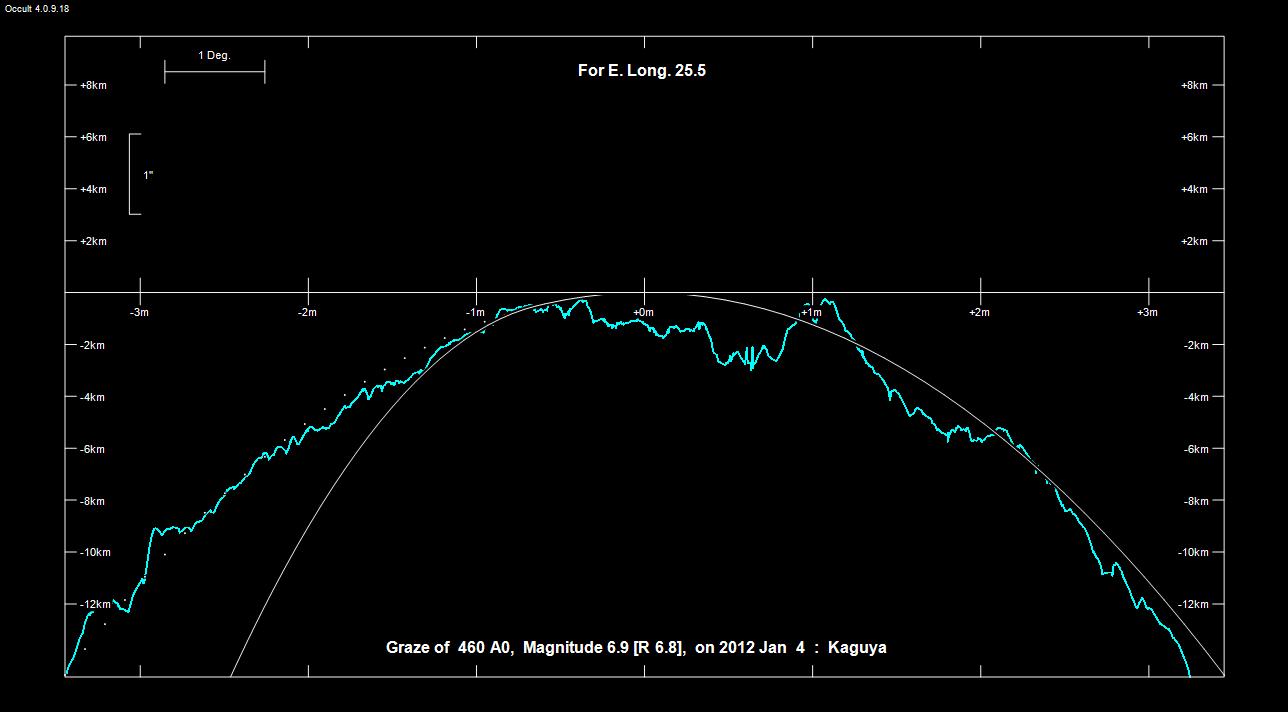This screenshot has height=712, width=1288.
Task: Click the cyan profile peak near +1m
Action: point(826,300)
